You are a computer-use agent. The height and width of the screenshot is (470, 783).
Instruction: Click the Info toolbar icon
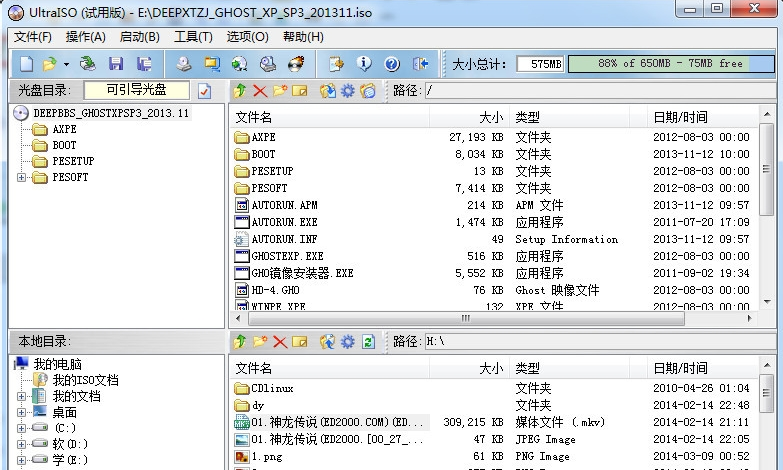click(x=364, y=64)
